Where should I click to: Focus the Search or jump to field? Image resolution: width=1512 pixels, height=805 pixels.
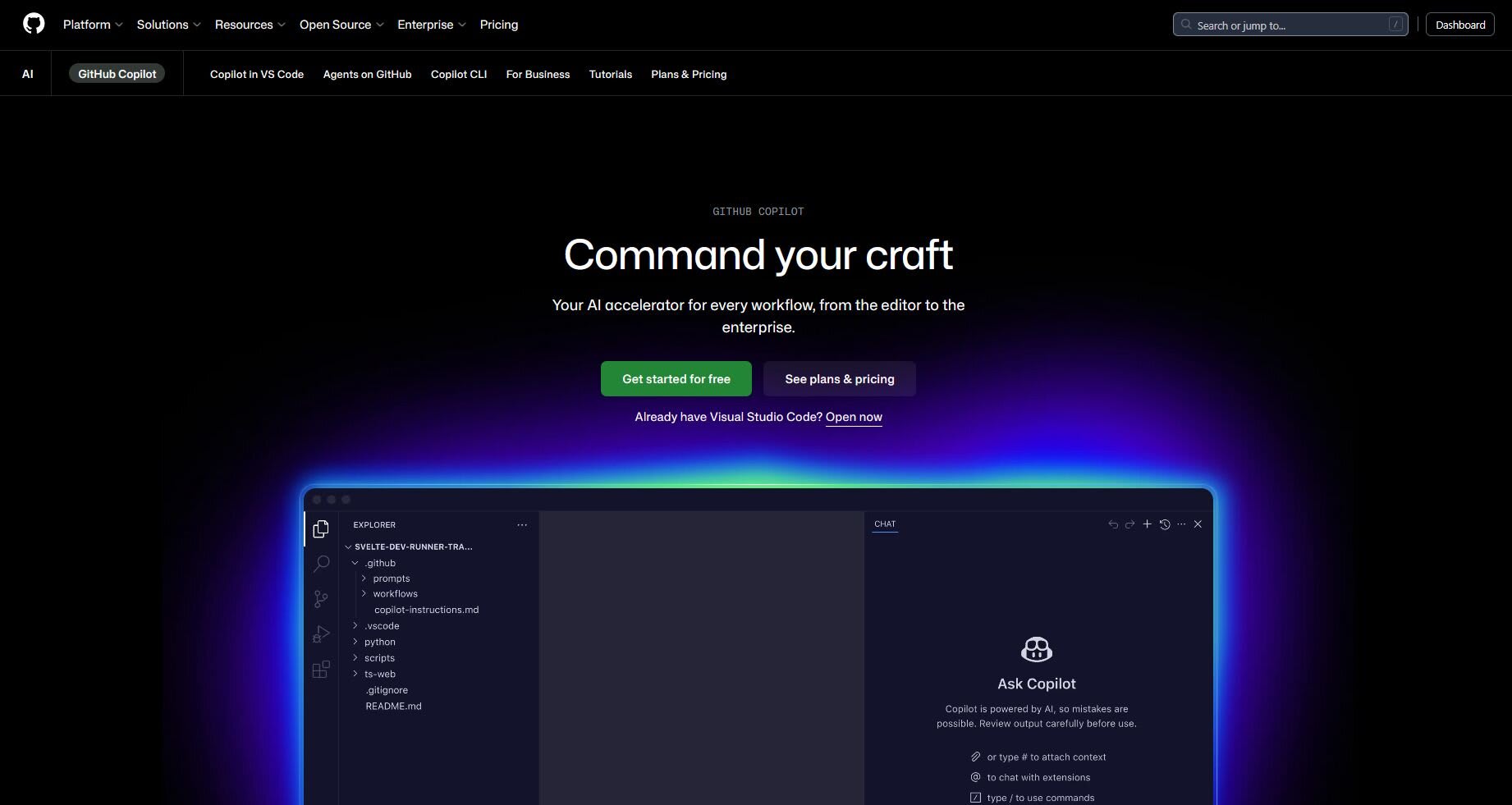pos(1290,25)
